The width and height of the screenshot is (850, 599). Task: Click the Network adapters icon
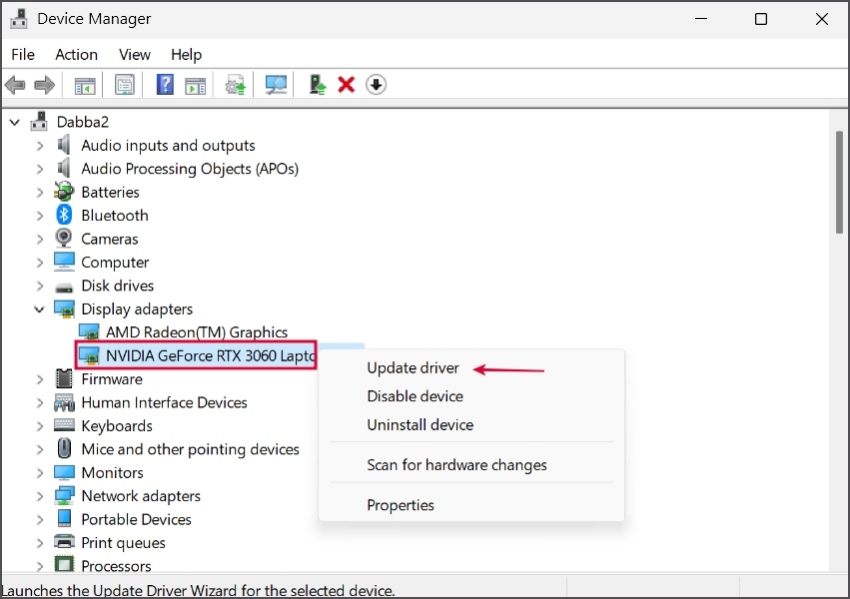coord(64,495)
